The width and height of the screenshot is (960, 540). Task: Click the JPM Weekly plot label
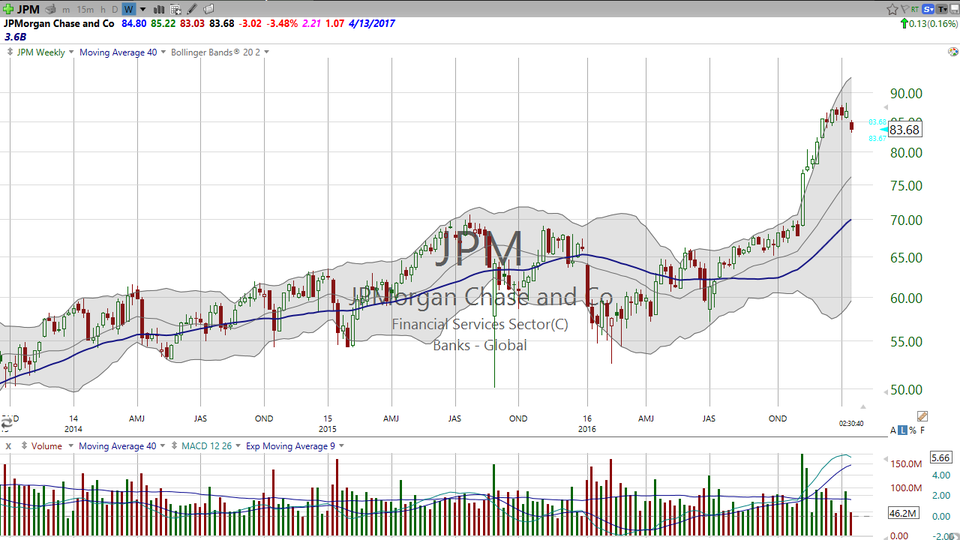click(40, 53)
